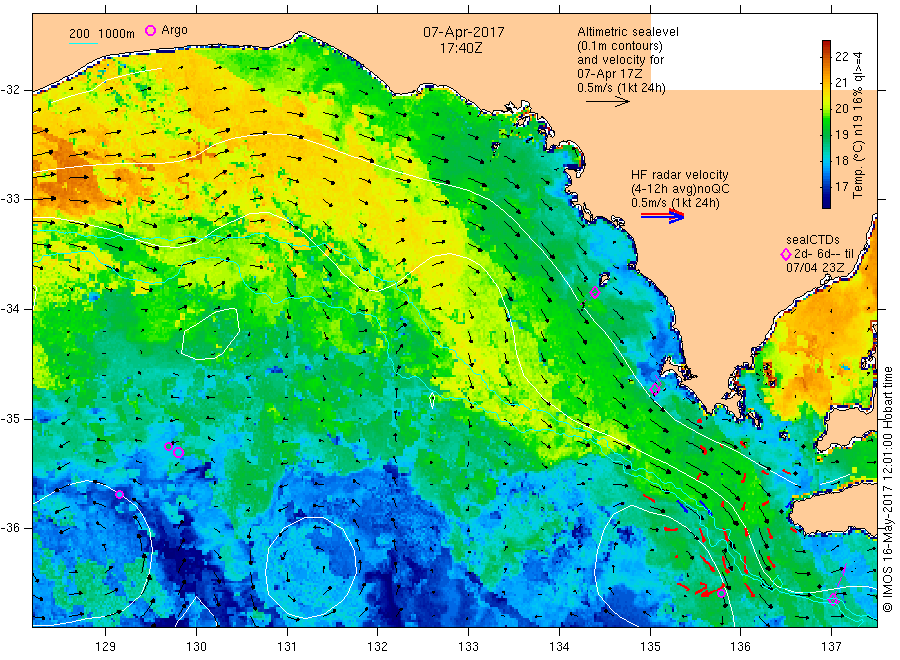Click the seal CTD diamond near longitude 135
Image resolution: width=900 pixels, height=660 pixels.
click(x=655, y=389)
